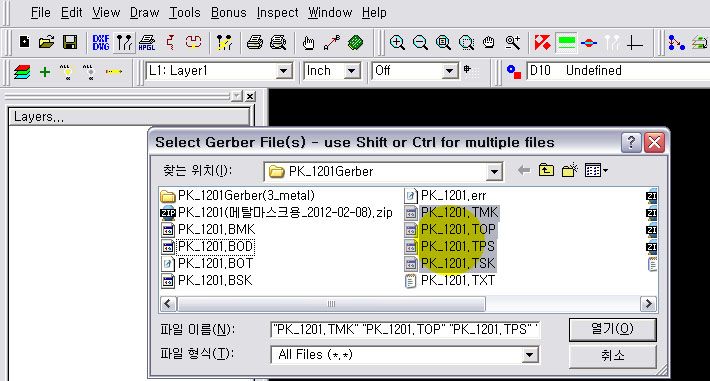The height and width of the screenshot is (381, 710).
Task: Select file PK_1201.BOD
Action: pos(207,247)
